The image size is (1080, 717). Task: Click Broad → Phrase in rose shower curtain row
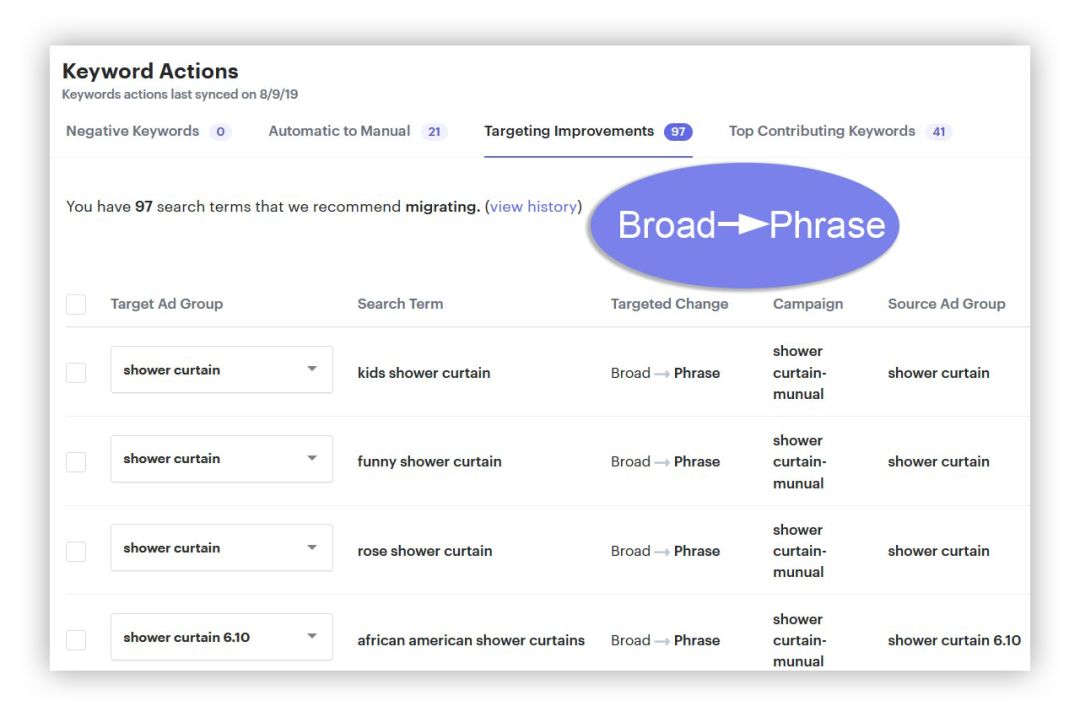pyautogui.click(x=665, y=551)
